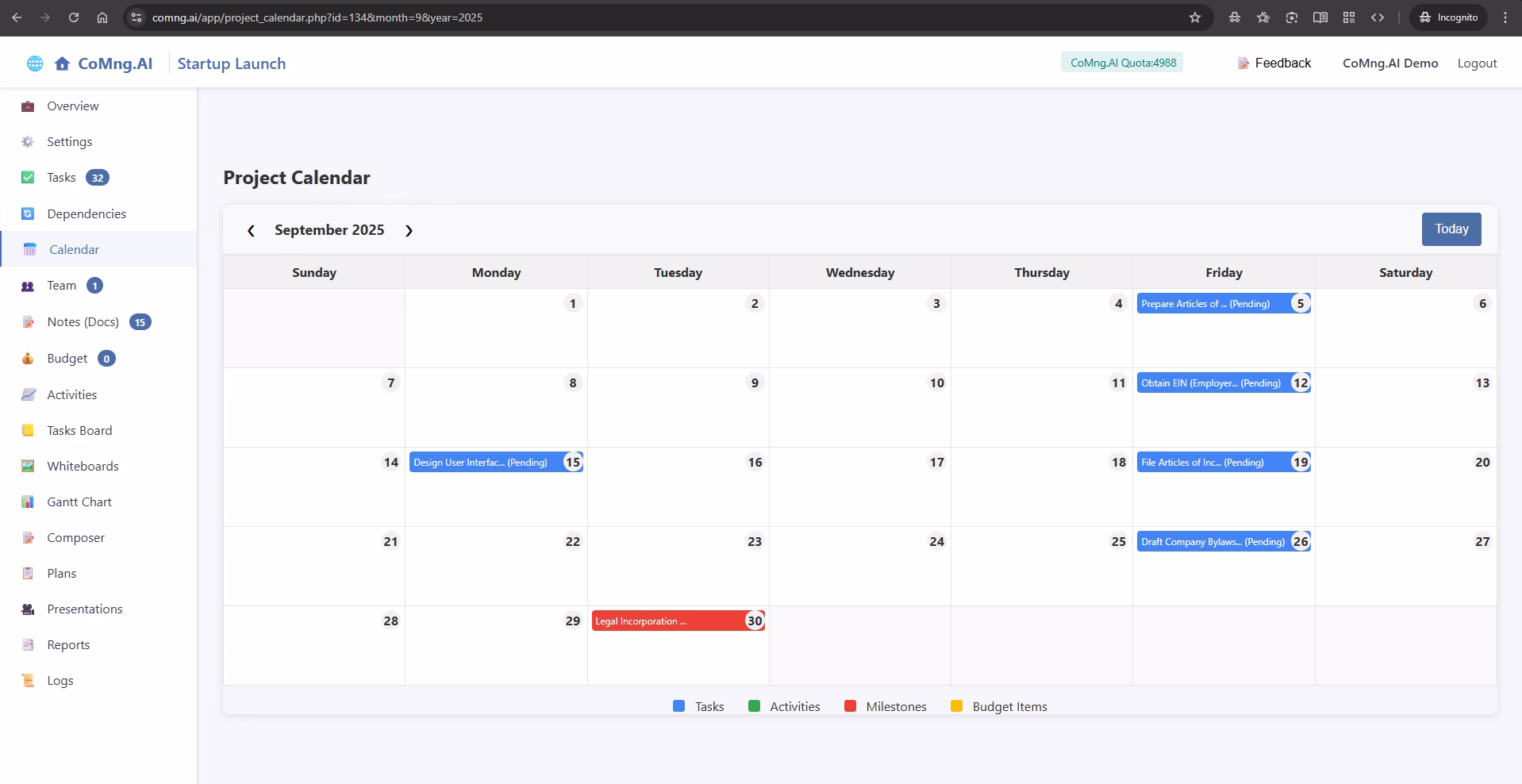Open the Tasks Board page
The width and height of the screenshot is (1522, 784).
point(79,430)
